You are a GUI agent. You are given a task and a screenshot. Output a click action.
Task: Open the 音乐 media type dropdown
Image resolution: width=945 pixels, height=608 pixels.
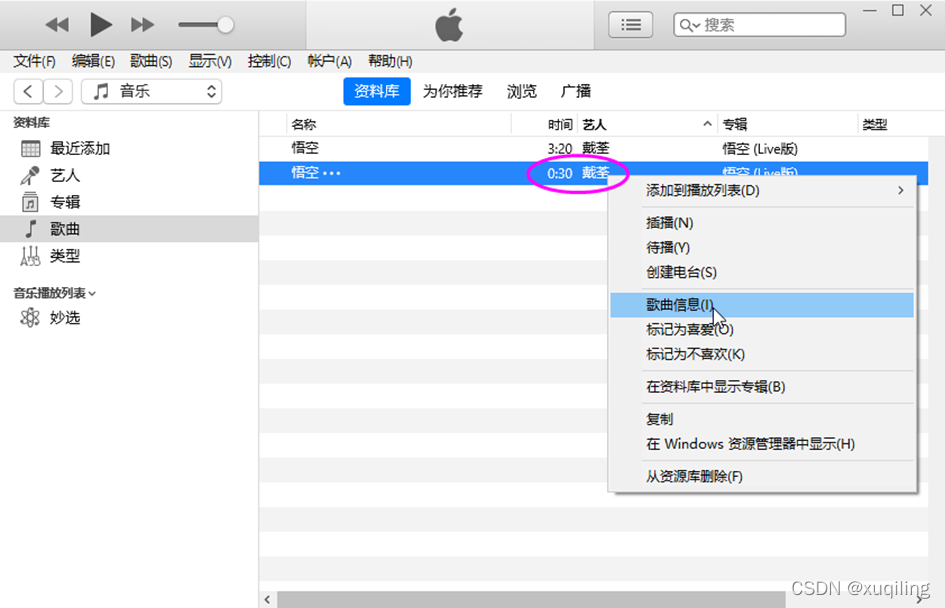(151, 92)
